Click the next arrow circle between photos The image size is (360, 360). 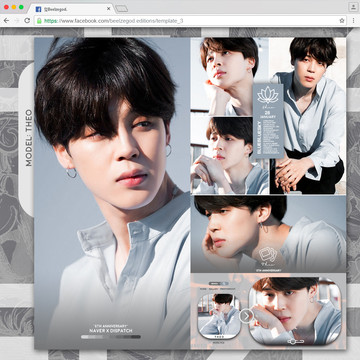pyautogui.click(x=246, y=316)
